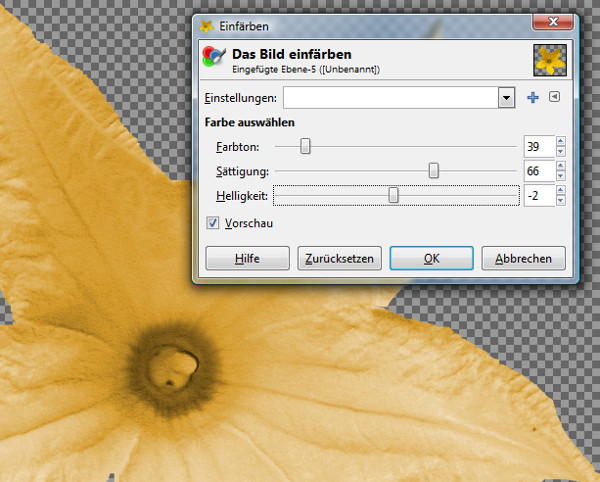
Task: Decrease Helligkeit with the down arrow
Action: (561, 201)
